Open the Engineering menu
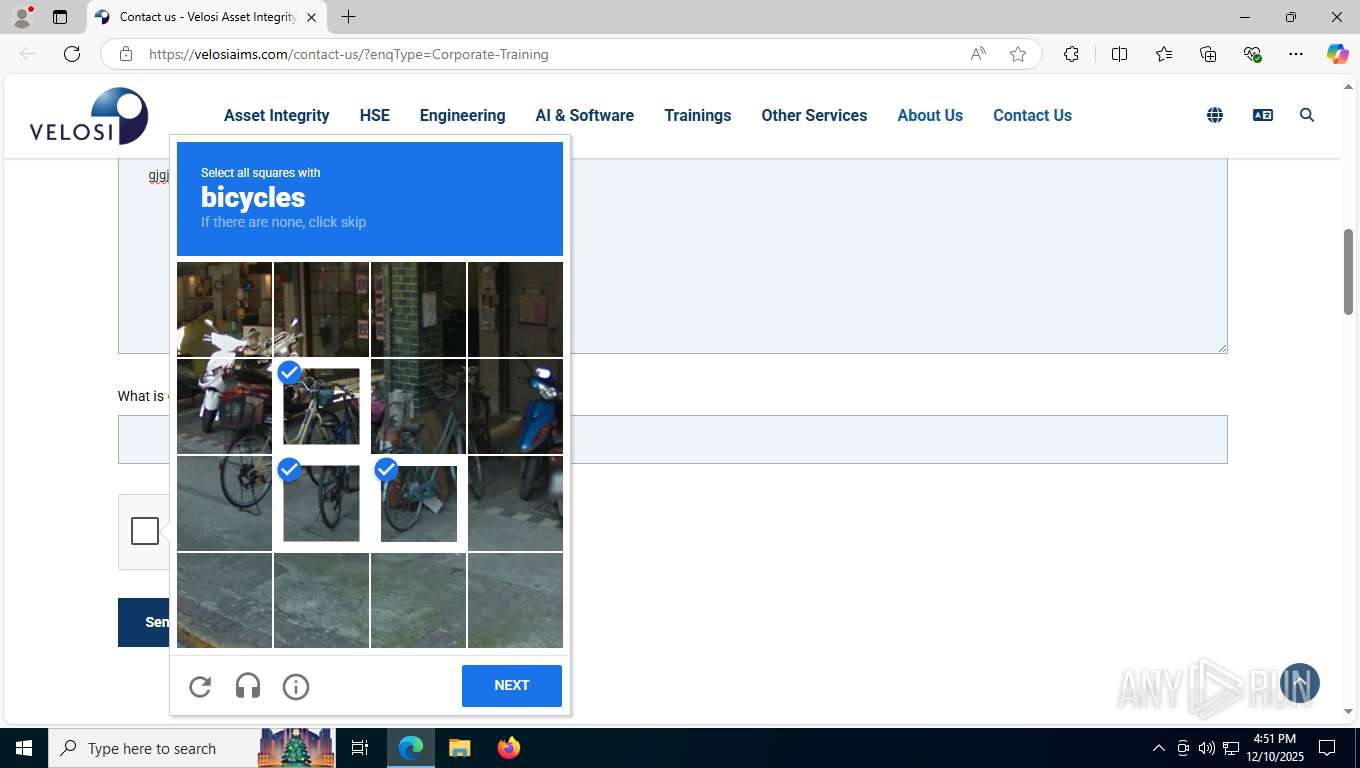The width and height of the screenshot is (1360, 768). point(462,115)
